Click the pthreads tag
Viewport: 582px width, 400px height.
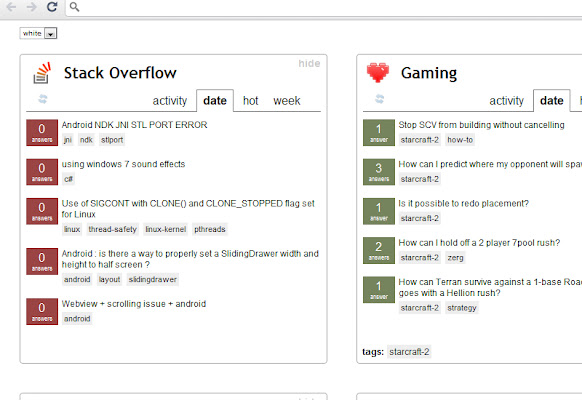point(210,229)
